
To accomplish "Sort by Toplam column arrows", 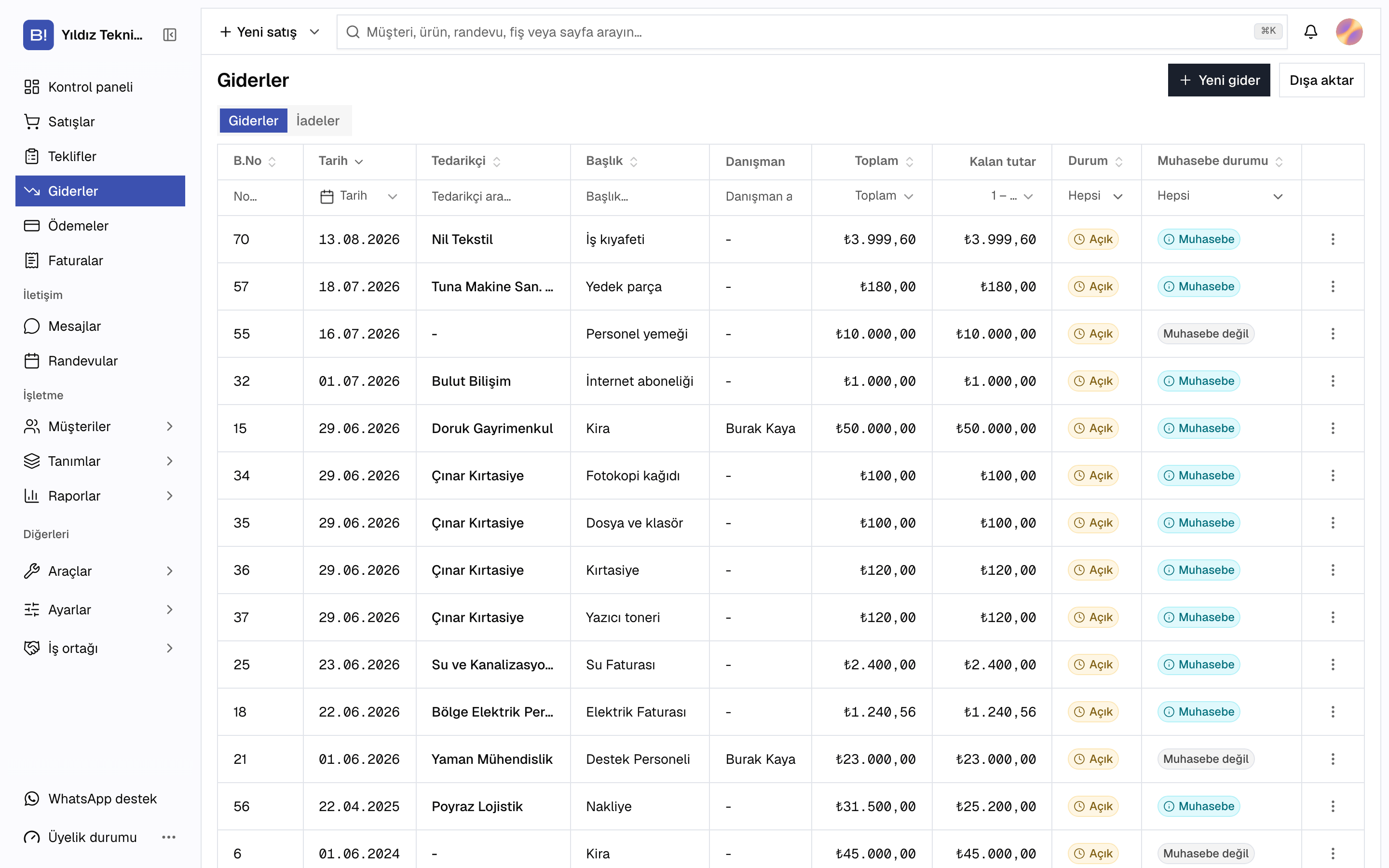I will (x=909, y=162).
